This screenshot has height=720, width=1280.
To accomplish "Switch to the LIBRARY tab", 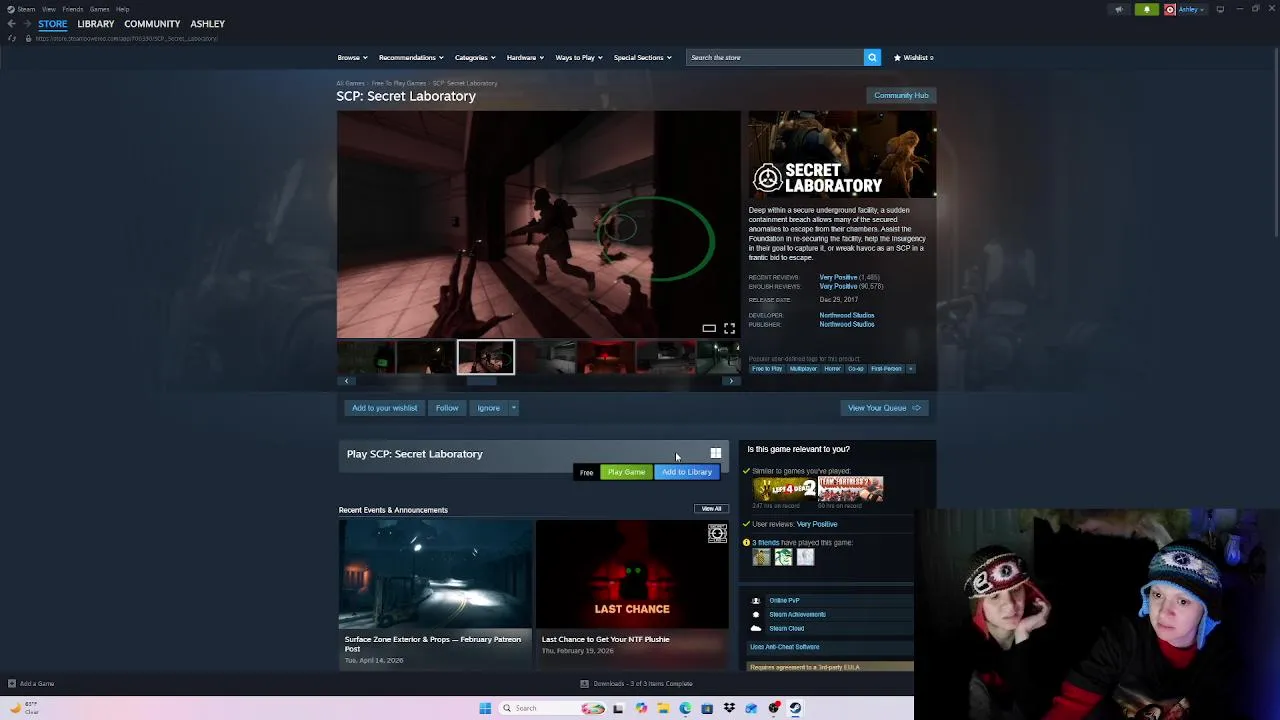I will click(96, 24).
